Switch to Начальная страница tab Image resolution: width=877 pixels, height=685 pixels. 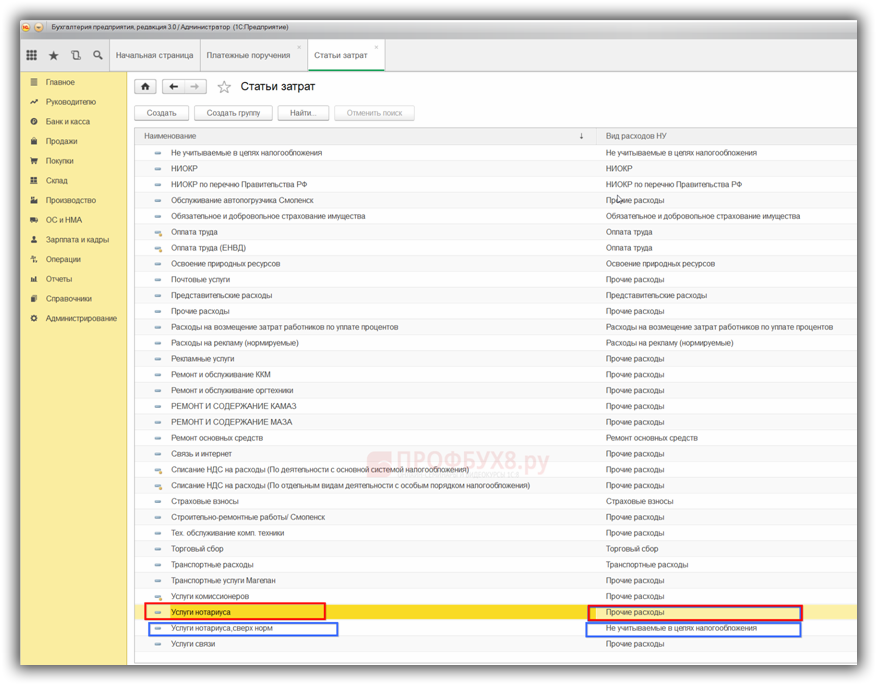pos(154,56)
